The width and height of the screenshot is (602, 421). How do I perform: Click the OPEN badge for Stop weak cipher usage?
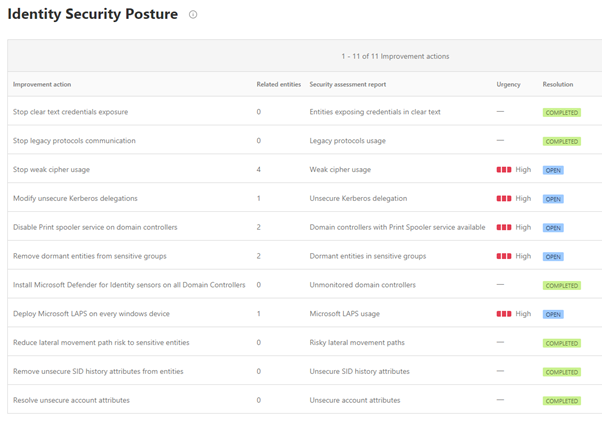[553, 170]
